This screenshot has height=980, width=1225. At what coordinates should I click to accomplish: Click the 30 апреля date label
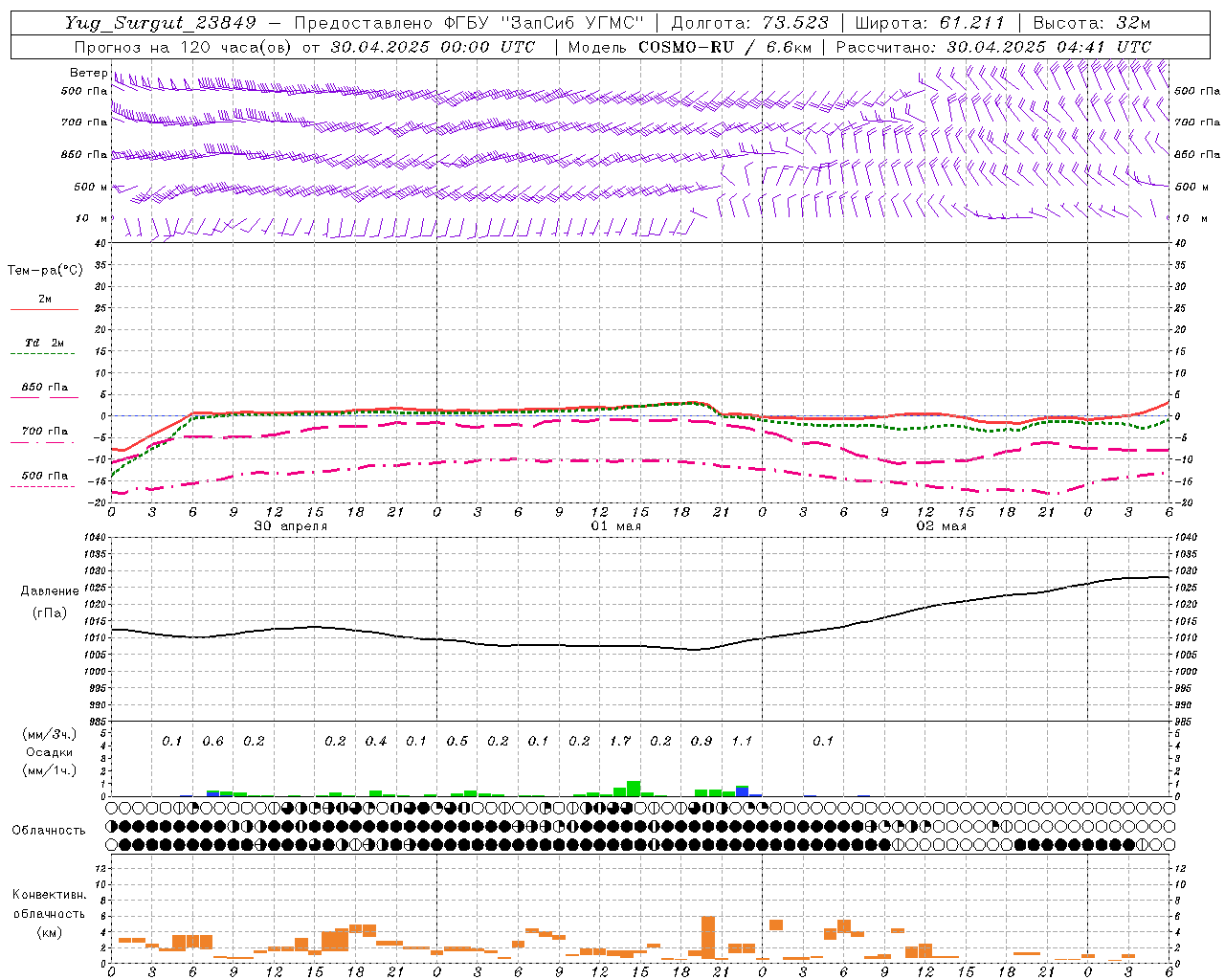[291, 526]
